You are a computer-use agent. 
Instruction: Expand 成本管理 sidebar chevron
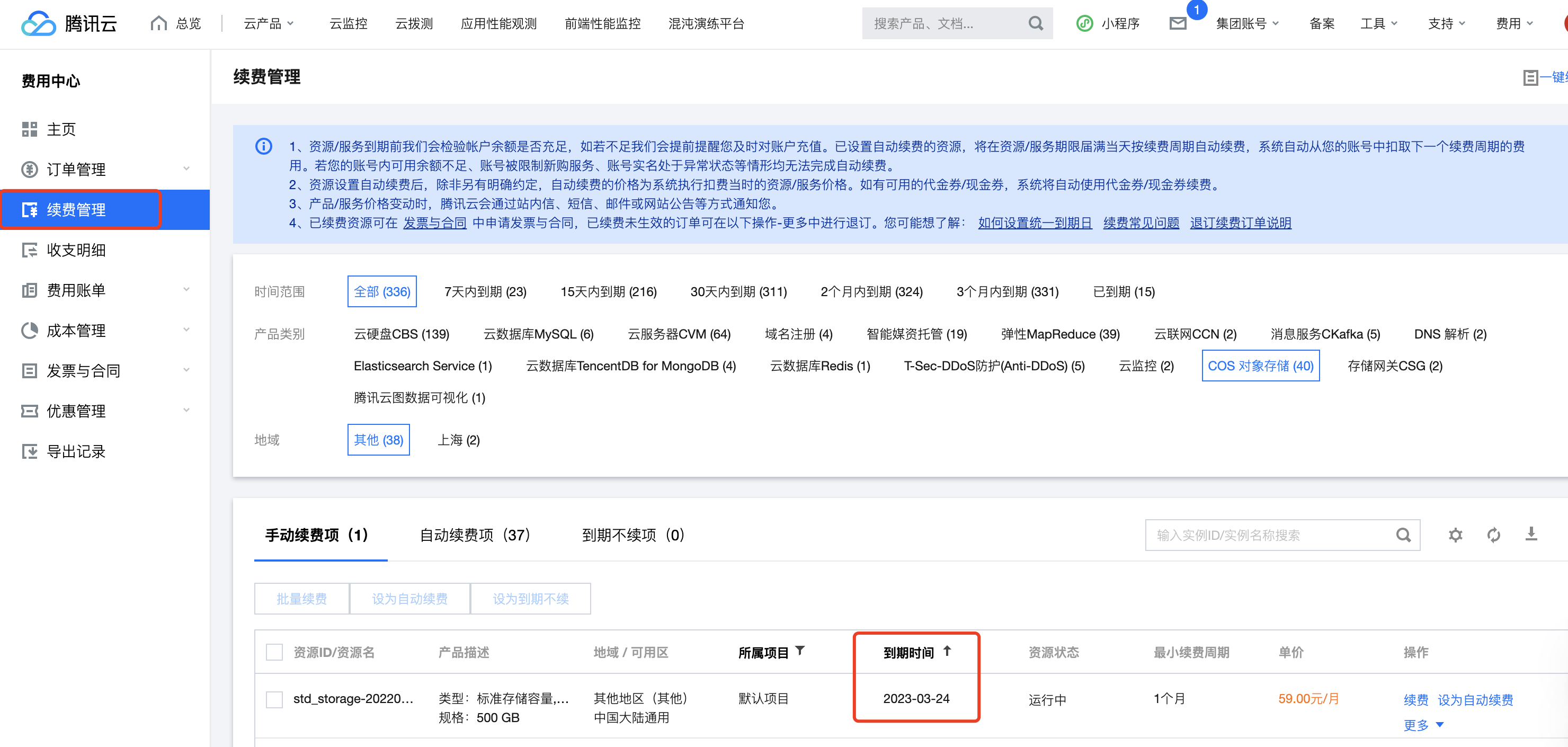[186, 330]
